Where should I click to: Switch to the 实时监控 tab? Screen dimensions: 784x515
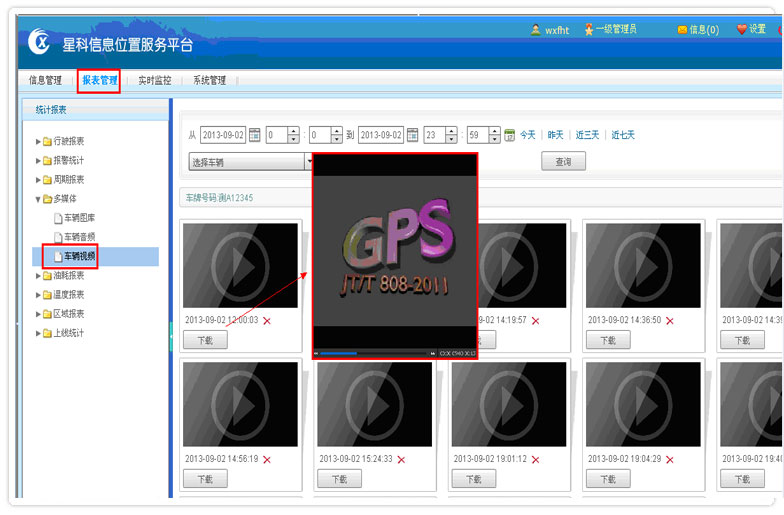tap(154, 80)
